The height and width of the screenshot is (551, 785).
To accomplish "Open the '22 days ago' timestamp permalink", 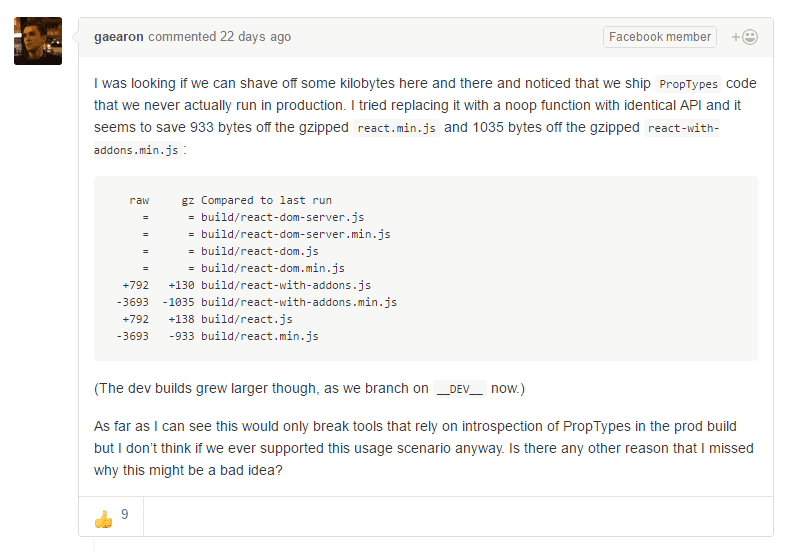I will (x=255, y=37).
